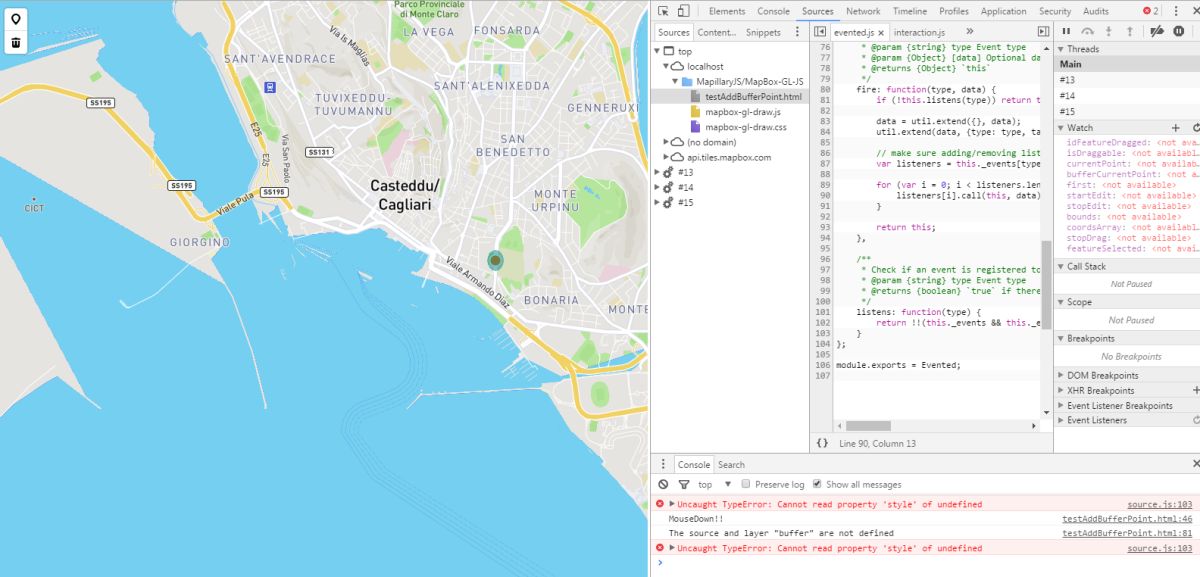Collapse the MapillaryJS/MapBox-GL-JS folder
1200x577 pixels.
675,81
